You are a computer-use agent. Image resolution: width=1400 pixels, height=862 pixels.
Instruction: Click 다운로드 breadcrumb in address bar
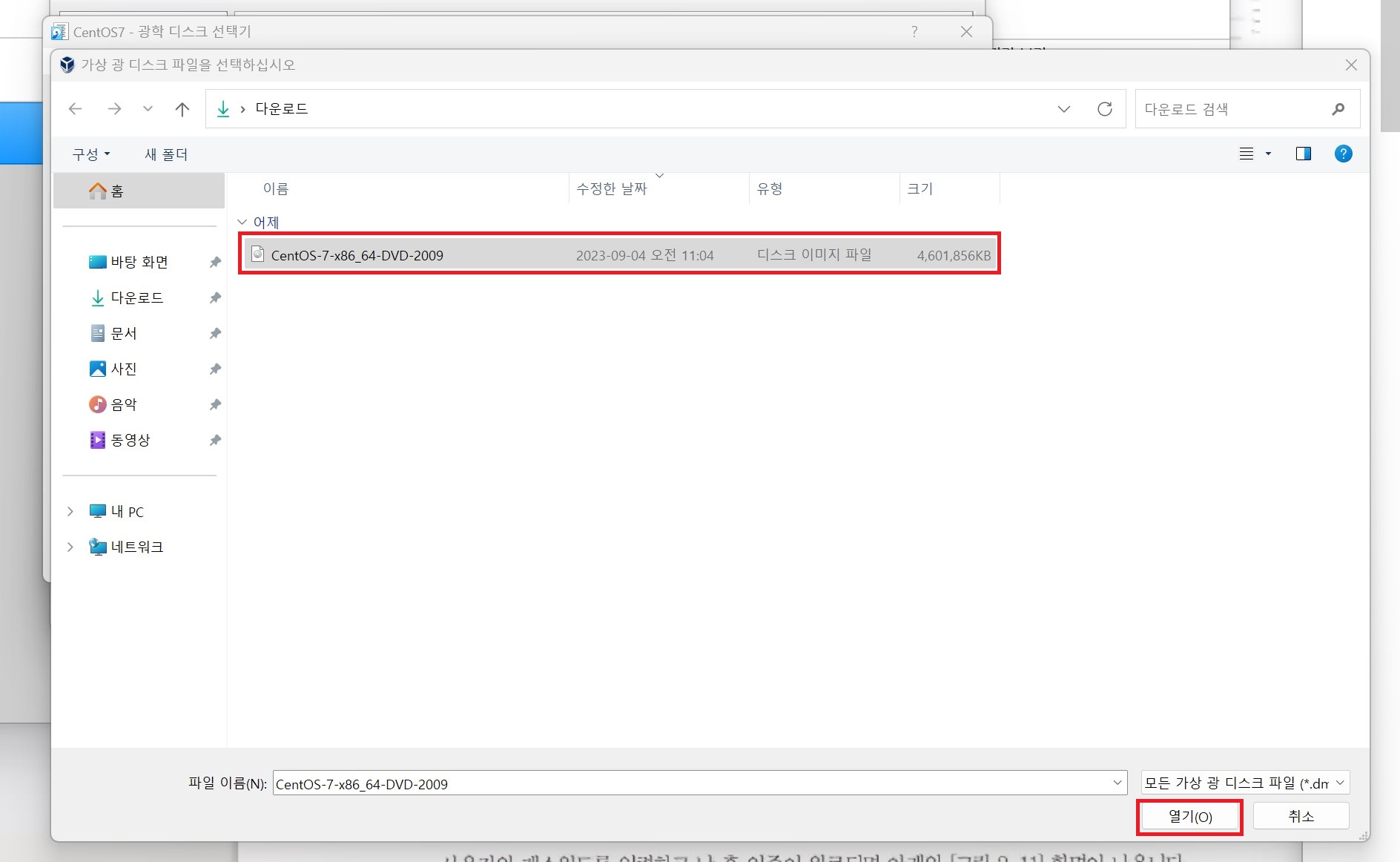point(282,108)
